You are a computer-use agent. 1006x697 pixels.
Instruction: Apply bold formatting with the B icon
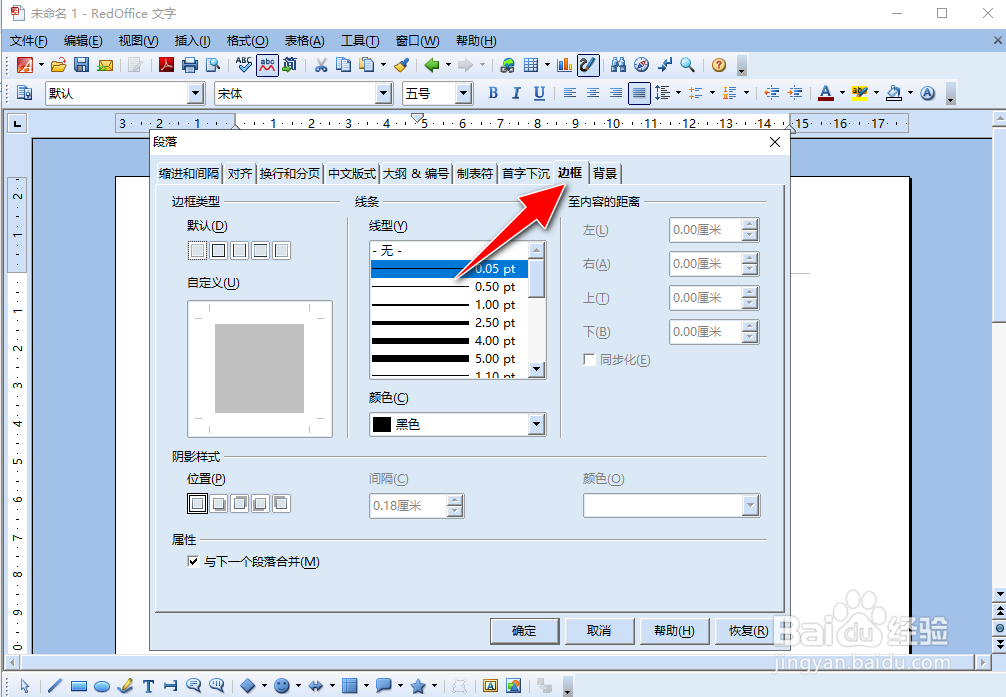pyautogui.click(x=493, y=93)
